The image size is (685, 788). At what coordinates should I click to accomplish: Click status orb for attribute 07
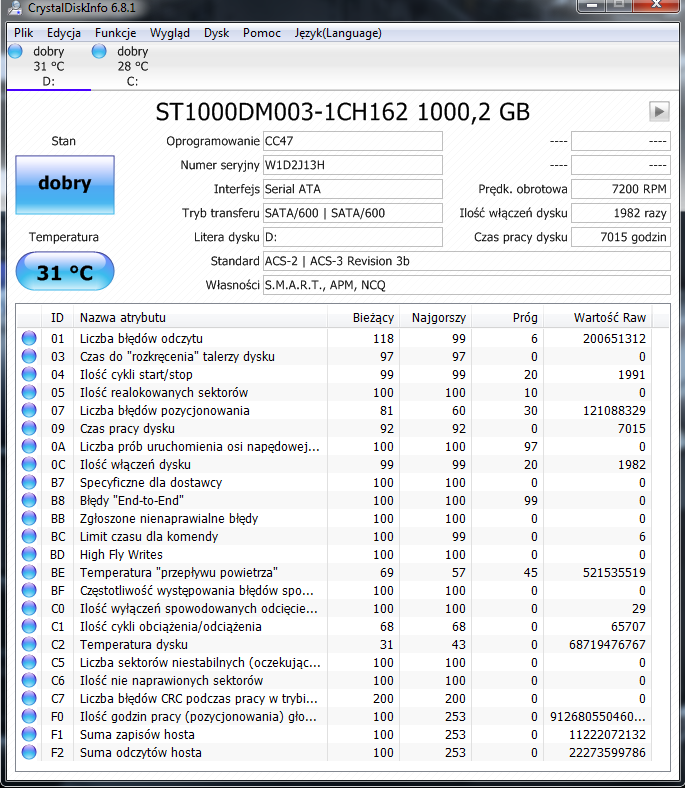(x=29, y=411)
